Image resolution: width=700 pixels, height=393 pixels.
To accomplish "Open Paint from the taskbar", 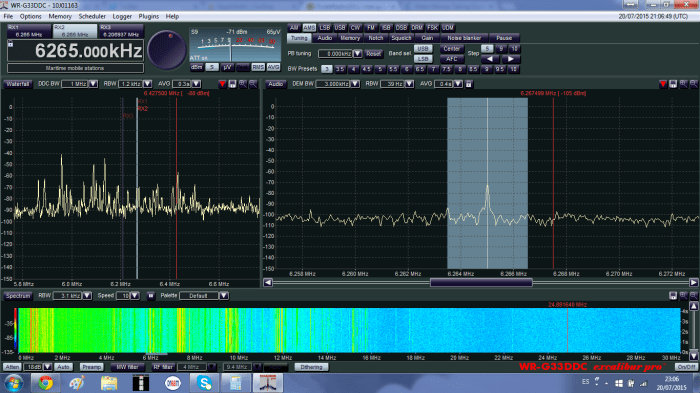I will point(77,383).
